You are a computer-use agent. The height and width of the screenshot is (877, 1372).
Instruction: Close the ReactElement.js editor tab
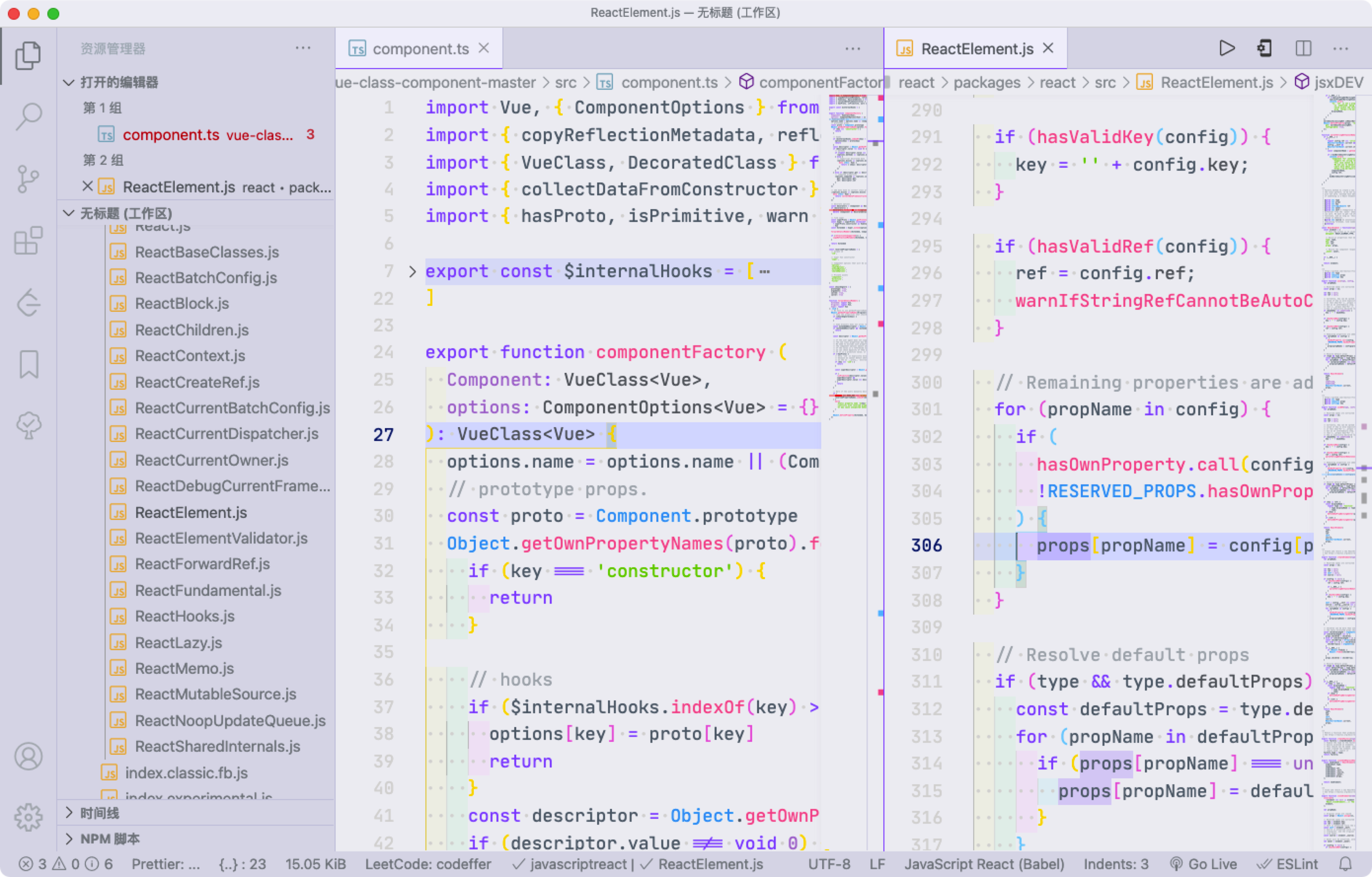coord(1048,48)
